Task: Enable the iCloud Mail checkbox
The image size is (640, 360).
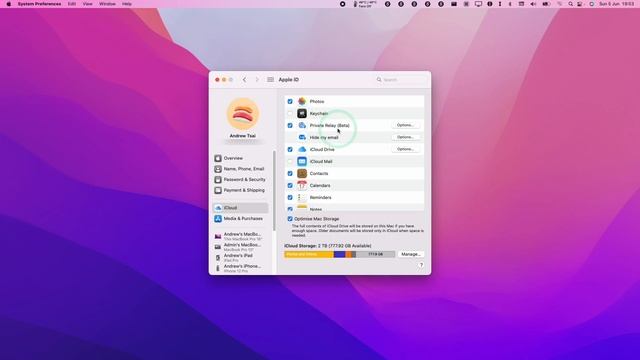Action: pos(290,161)
